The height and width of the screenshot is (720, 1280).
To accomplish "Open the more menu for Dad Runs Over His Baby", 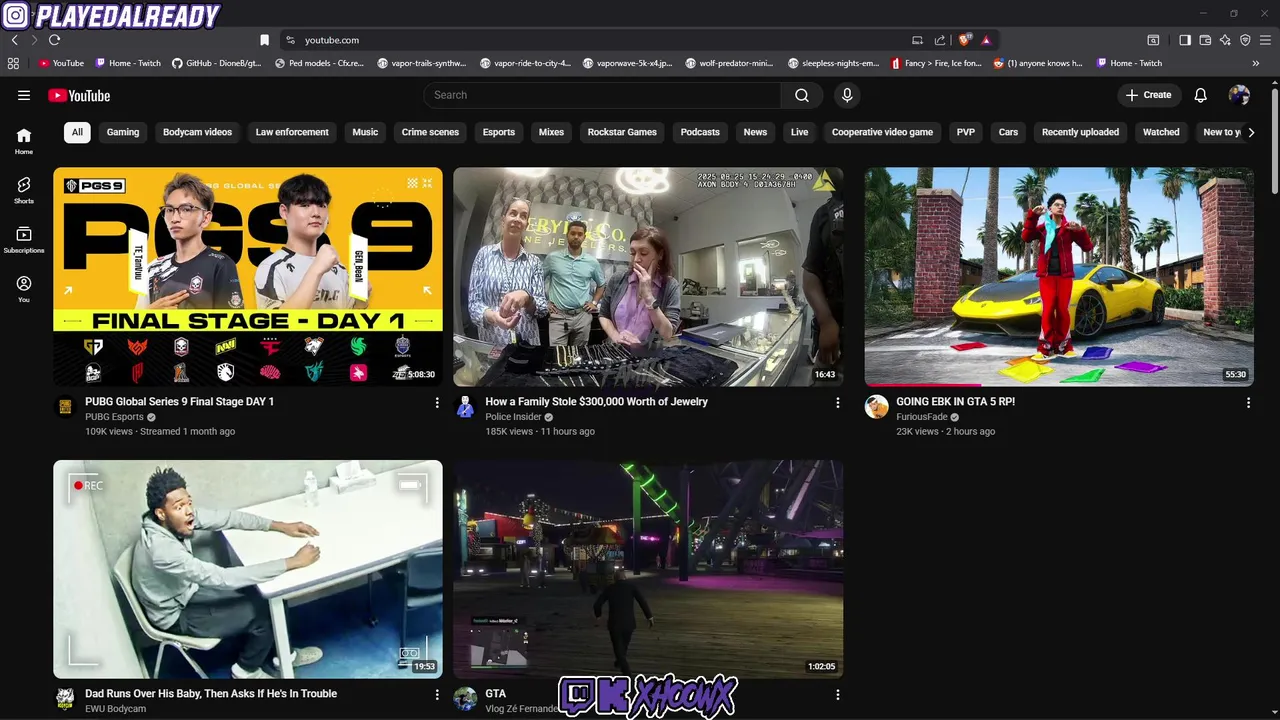I will [x=436, y=694].
